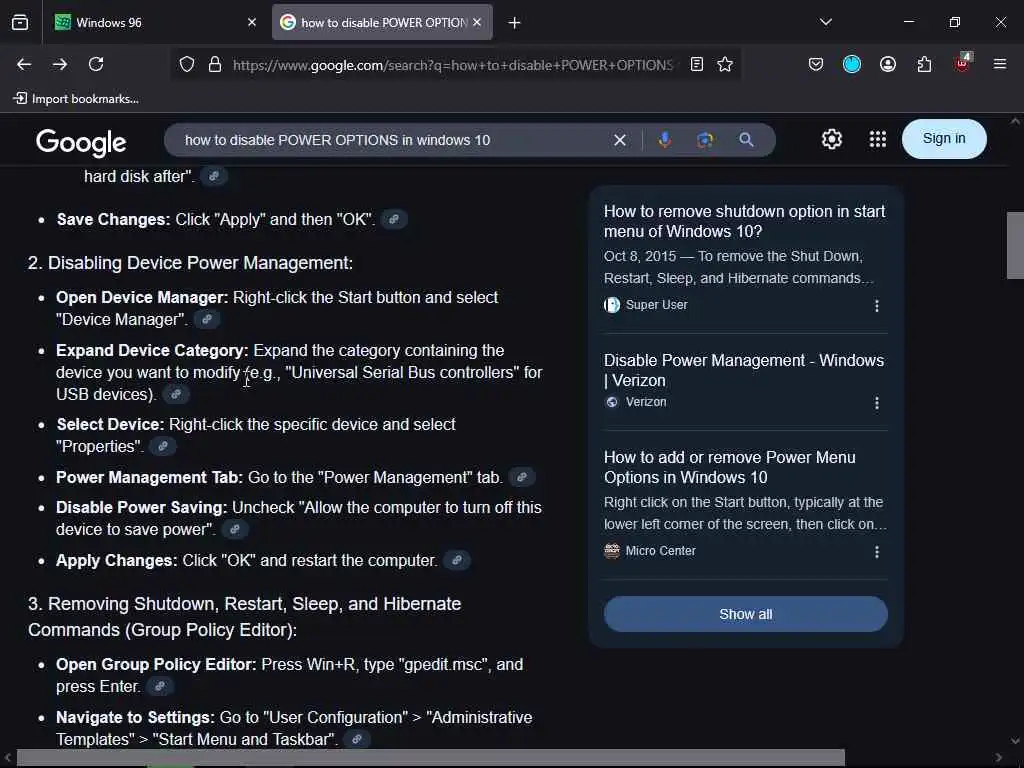This screenshot has width=1024, height=768.
Task: Open source link after Apply Changes step
Action: (x=457, y=560)
